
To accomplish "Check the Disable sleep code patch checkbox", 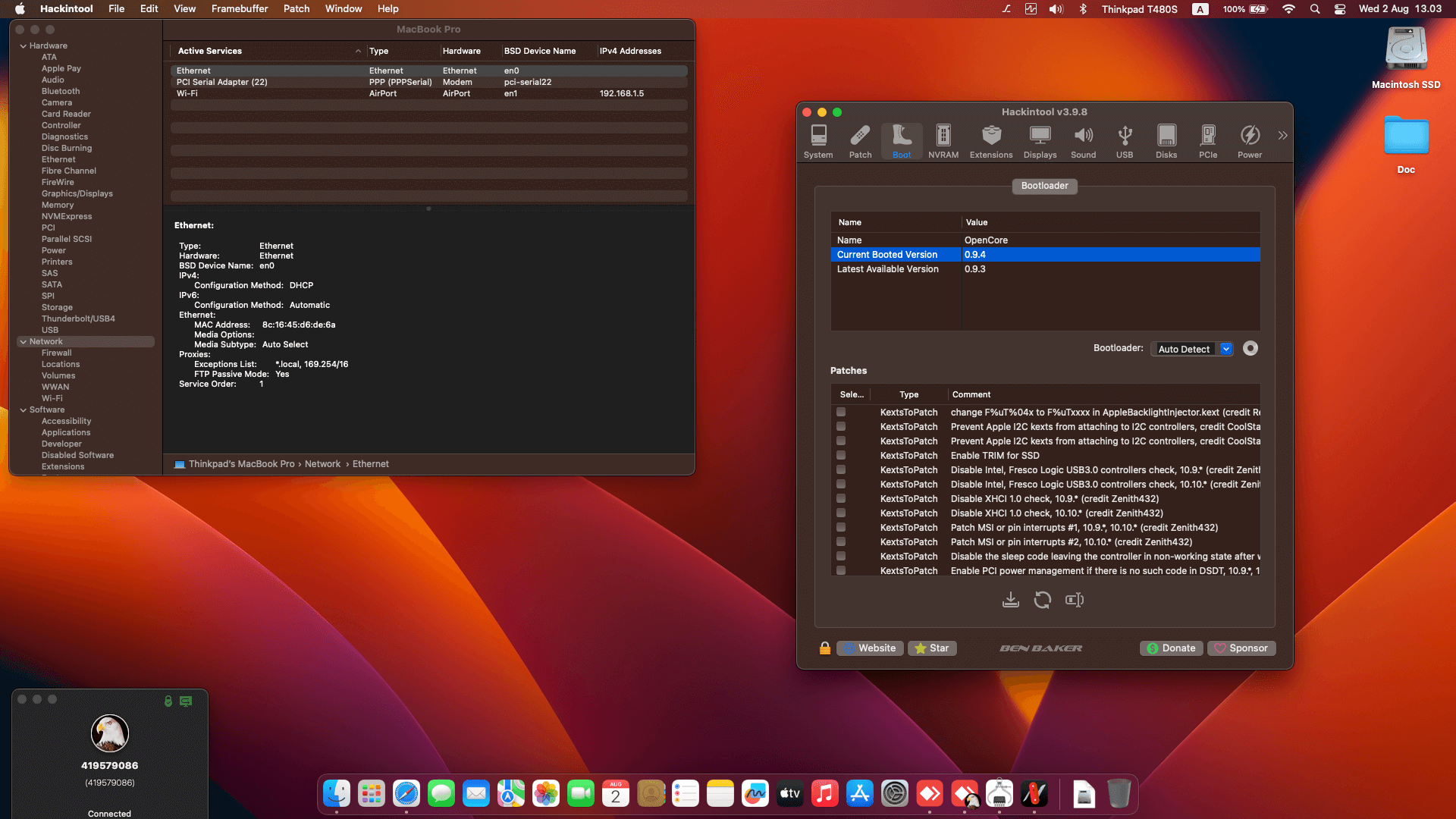I will tap(841, 557).
